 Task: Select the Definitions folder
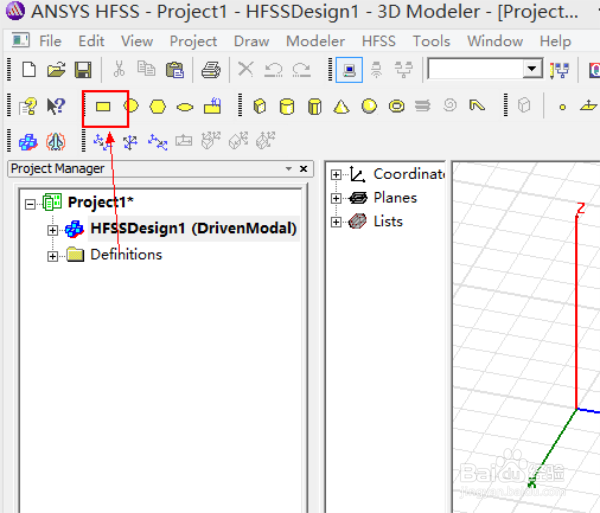pos(126,254)
